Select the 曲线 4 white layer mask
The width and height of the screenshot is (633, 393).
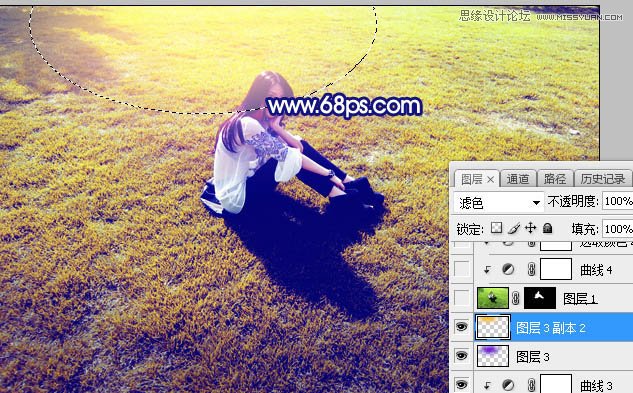[556, 269]
